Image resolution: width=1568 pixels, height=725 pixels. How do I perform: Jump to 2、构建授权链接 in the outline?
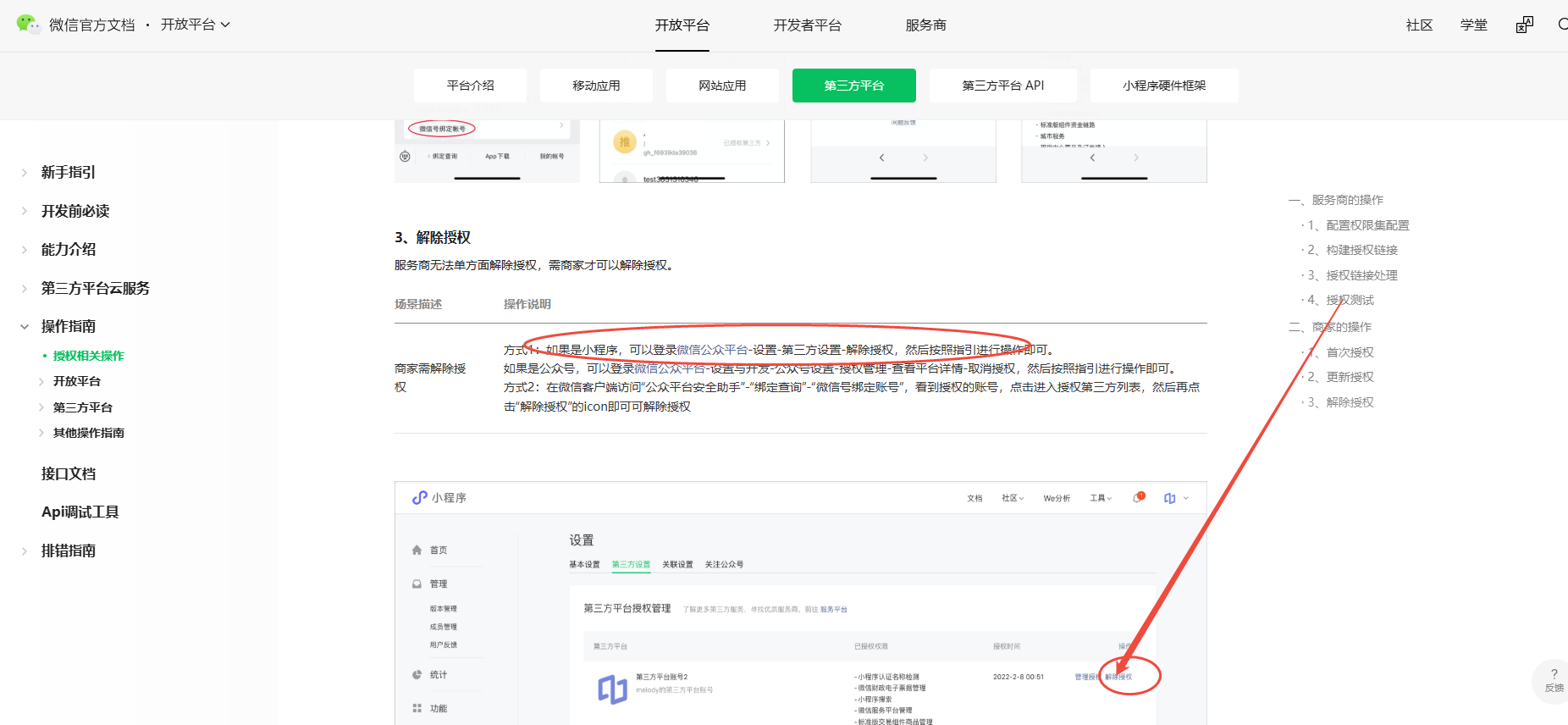[x=1353, y=250]
